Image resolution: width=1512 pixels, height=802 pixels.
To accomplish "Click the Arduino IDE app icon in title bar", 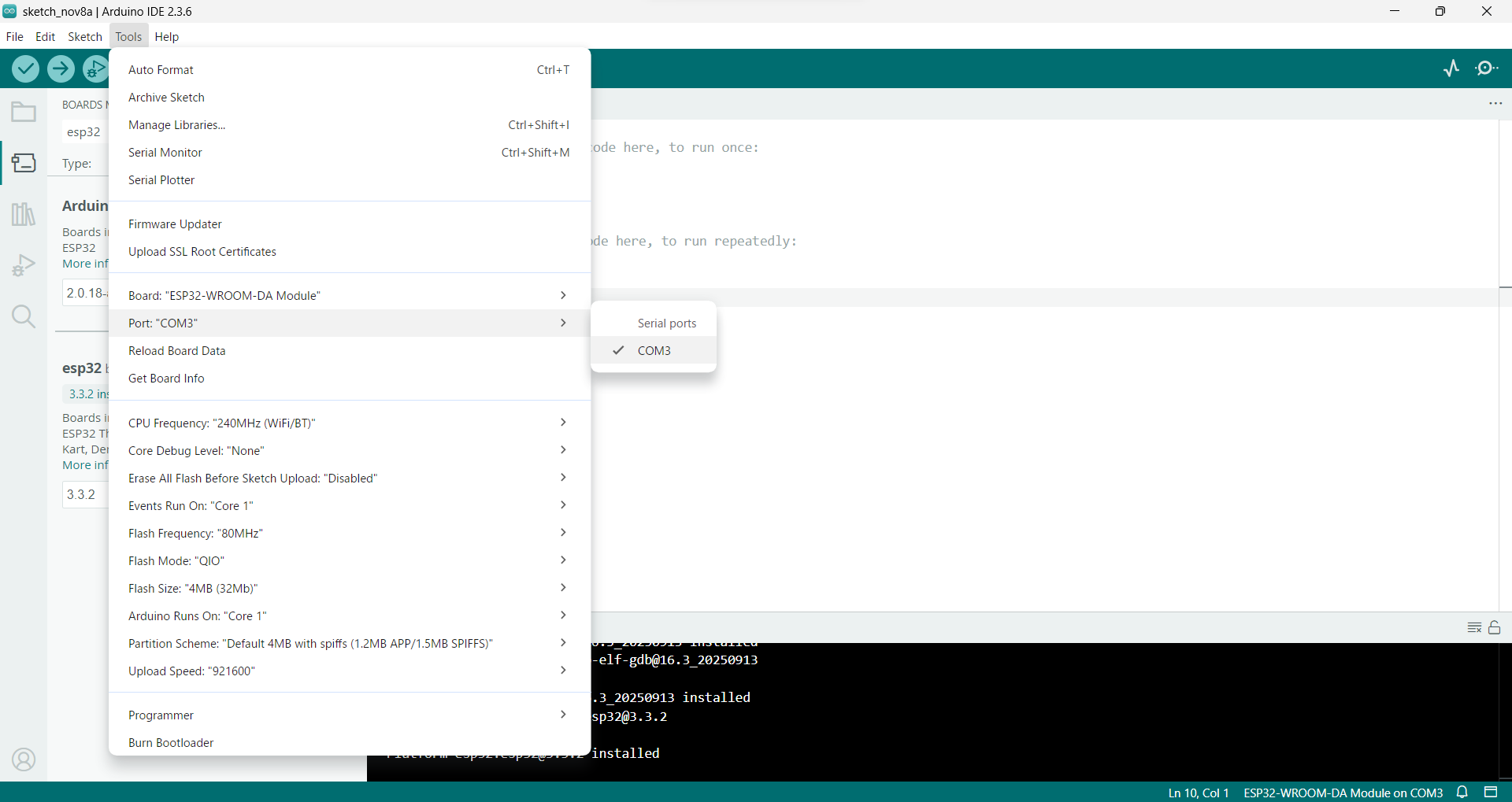I will coord(9,11).
